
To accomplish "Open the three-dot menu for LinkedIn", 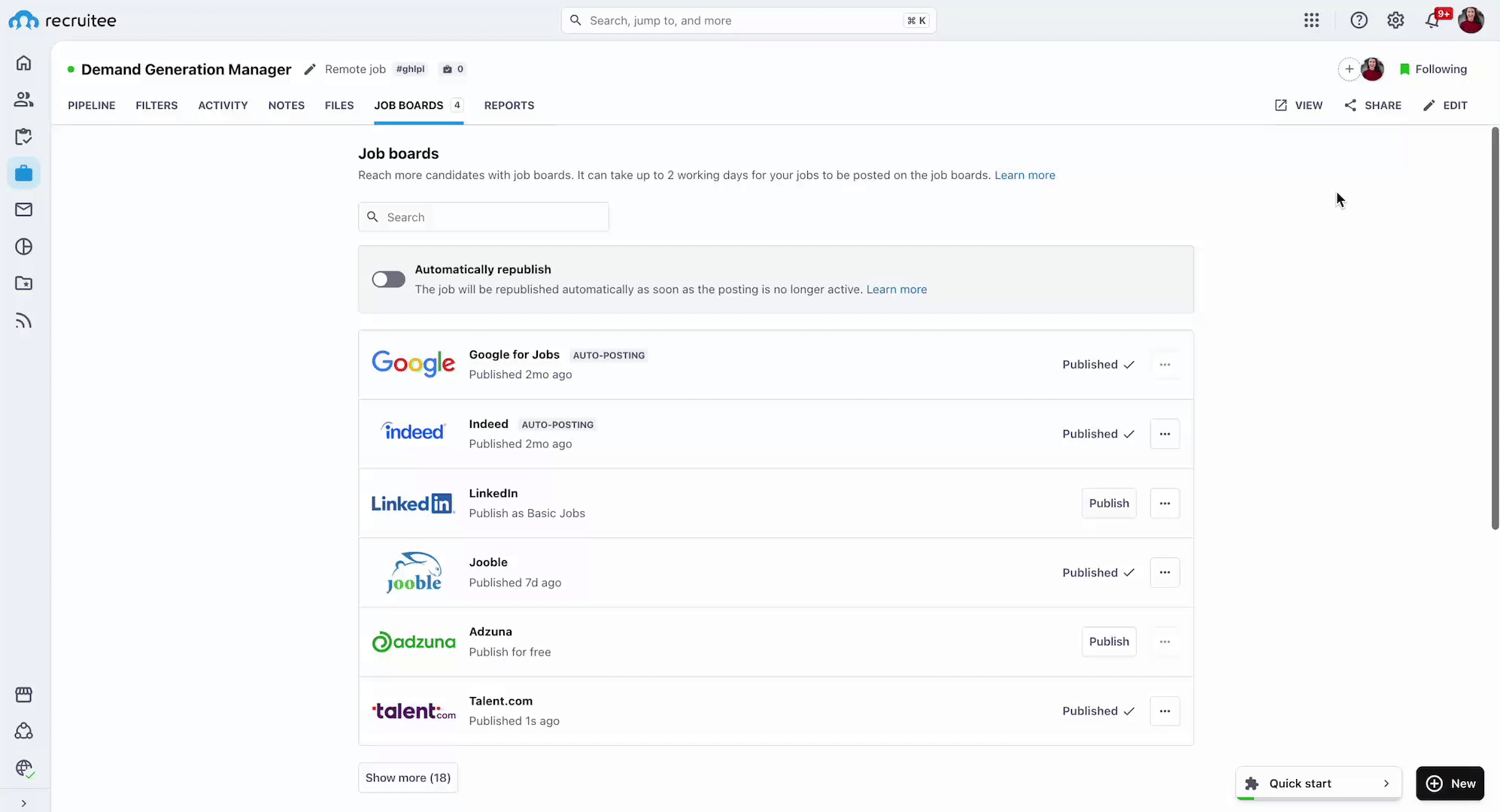I will click(1164, 503).
